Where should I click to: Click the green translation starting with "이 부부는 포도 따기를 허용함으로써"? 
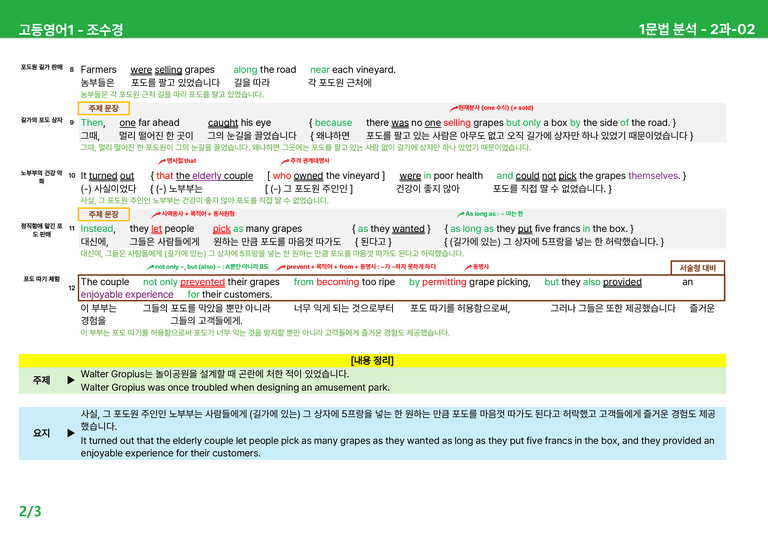click(x=265, y=333)
